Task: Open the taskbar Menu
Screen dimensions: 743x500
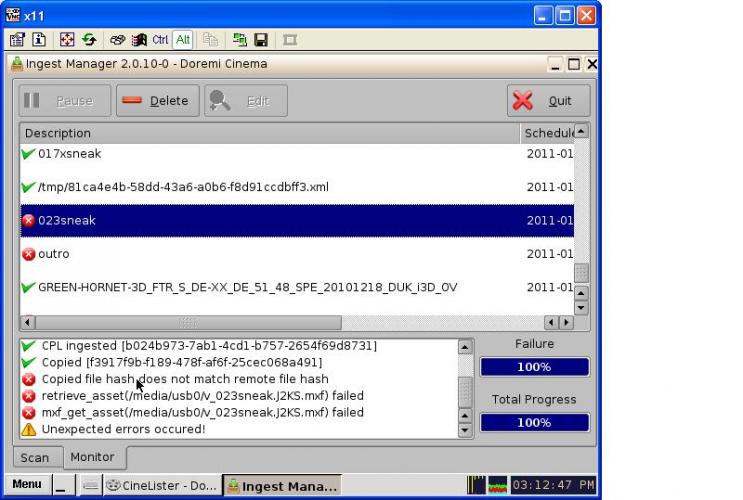Action: [x=27, y=485]
